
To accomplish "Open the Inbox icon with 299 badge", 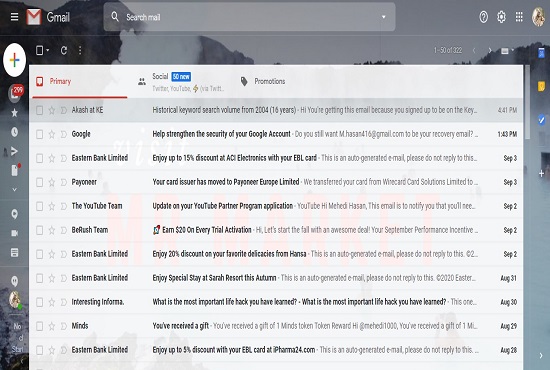I will pos(15,94).
